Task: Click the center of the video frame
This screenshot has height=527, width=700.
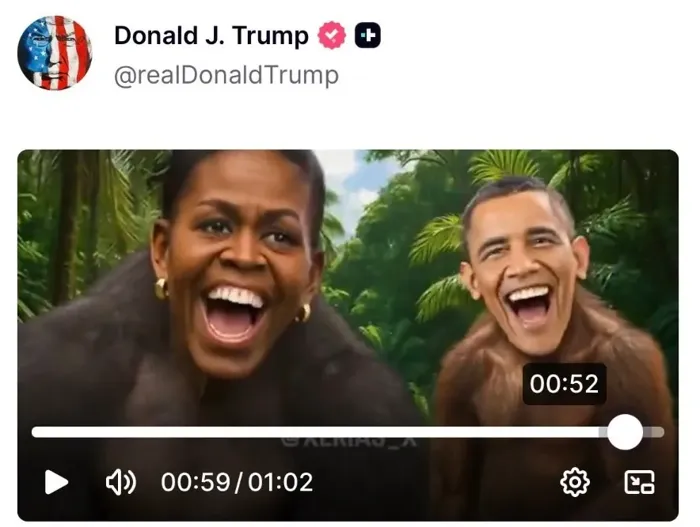Action: (x=348, y=335)
